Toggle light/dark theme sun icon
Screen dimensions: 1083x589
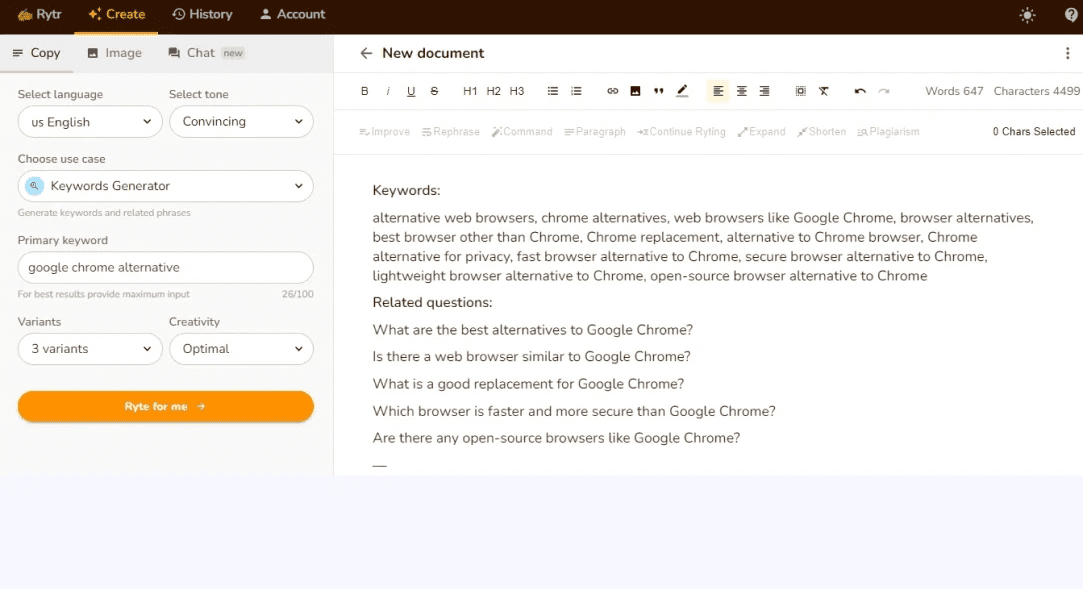coord(1027,15)
